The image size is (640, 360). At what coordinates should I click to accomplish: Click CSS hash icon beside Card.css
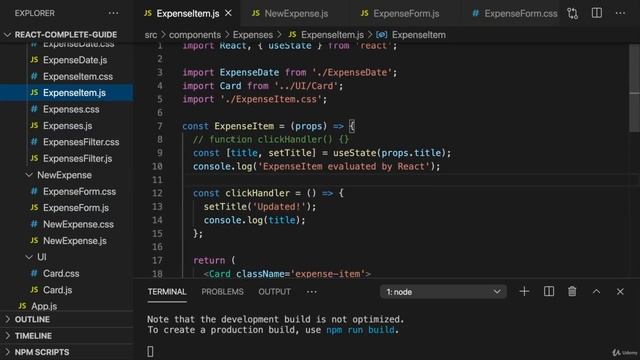tap(34, 273)
